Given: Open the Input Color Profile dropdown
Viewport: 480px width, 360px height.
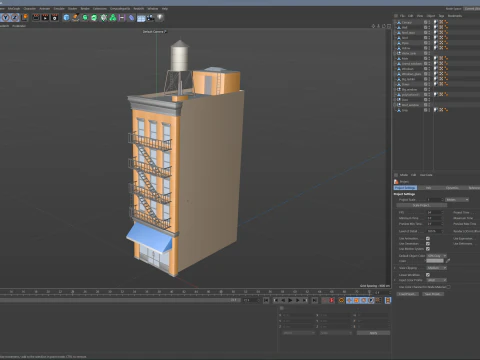Looking at the screenshot, I should point(437,280).
